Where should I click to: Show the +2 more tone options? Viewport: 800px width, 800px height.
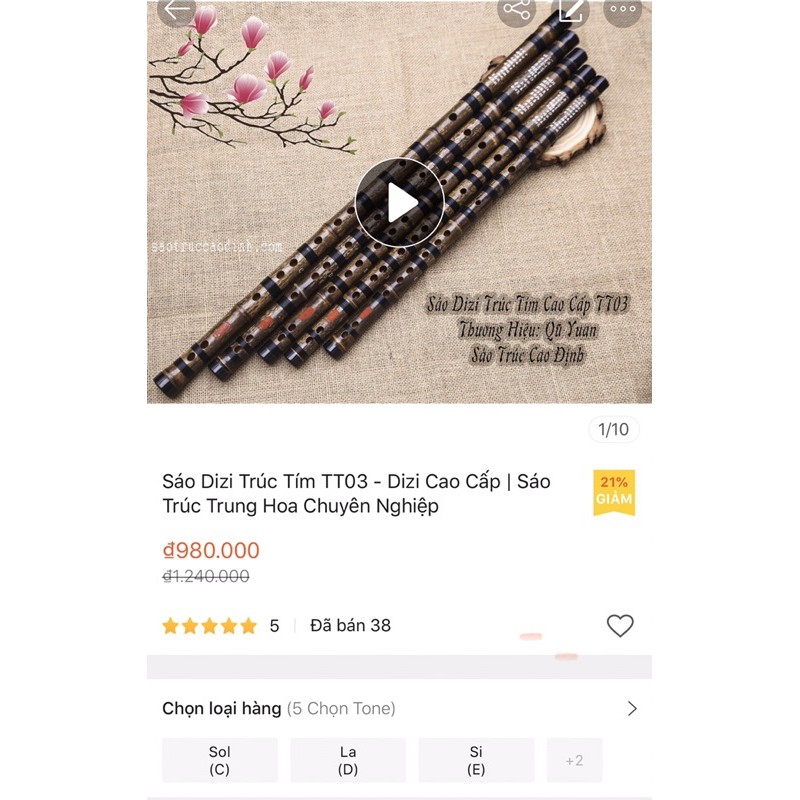(574, 760)
